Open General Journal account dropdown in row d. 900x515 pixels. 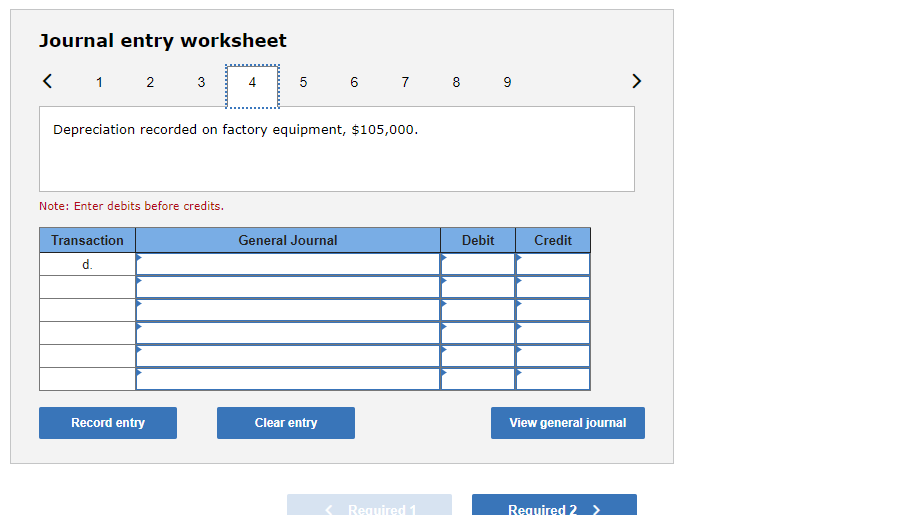click(288, 264)
